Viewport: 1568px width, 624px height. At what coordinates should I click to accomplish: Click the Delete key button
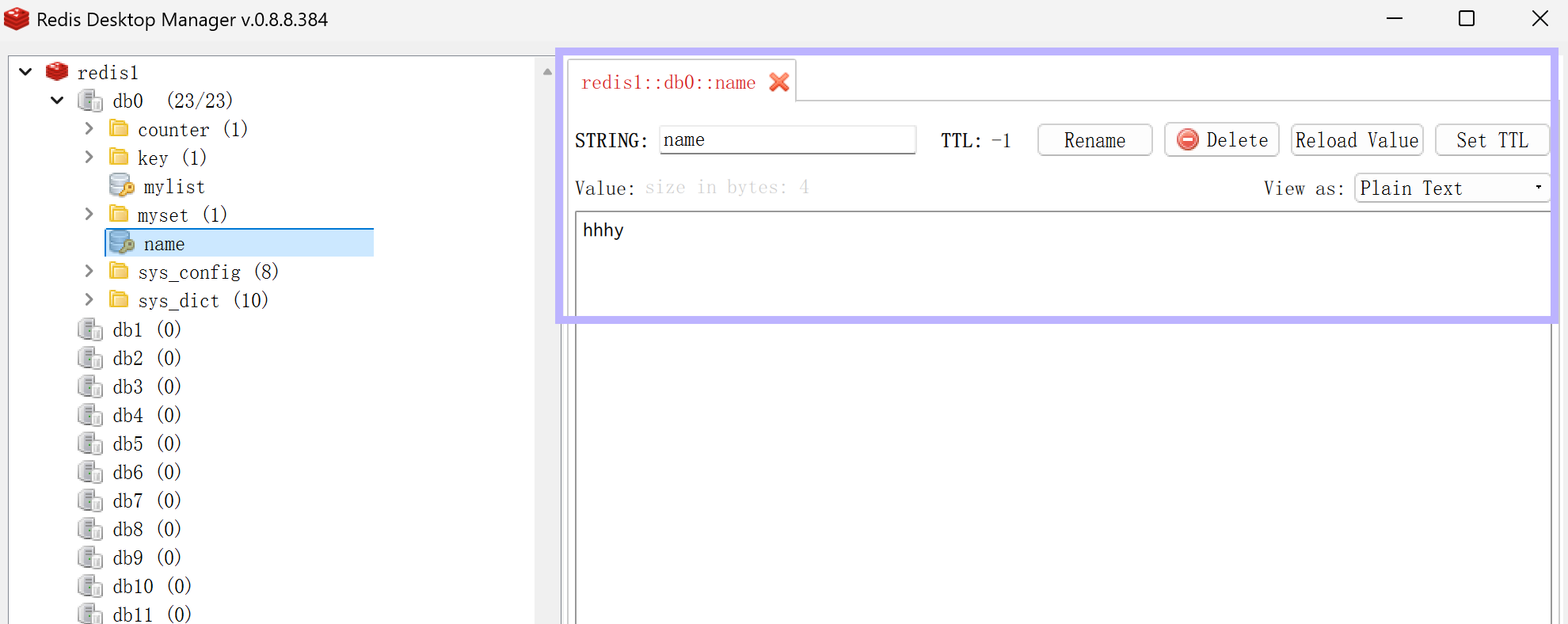pos(1222,140)
